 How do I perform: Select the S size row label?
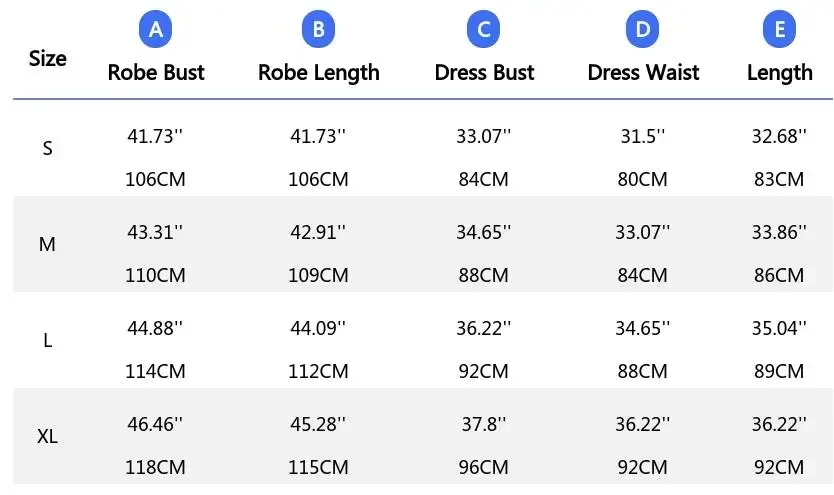47,148
